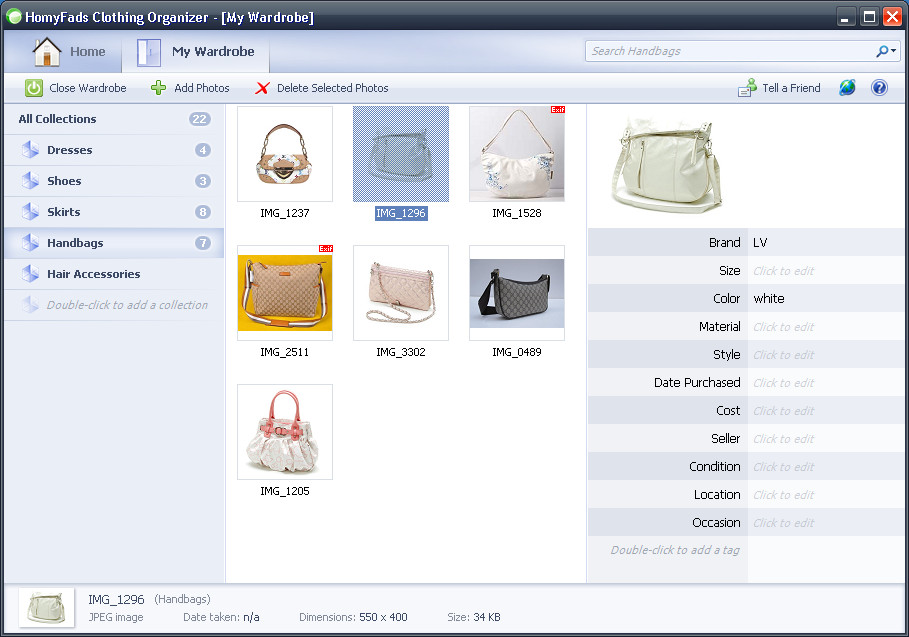Screen dimensions: 909x637
Task: Click to edit the Occasion field
Action: pyautogui.click(x=826, y=523)
